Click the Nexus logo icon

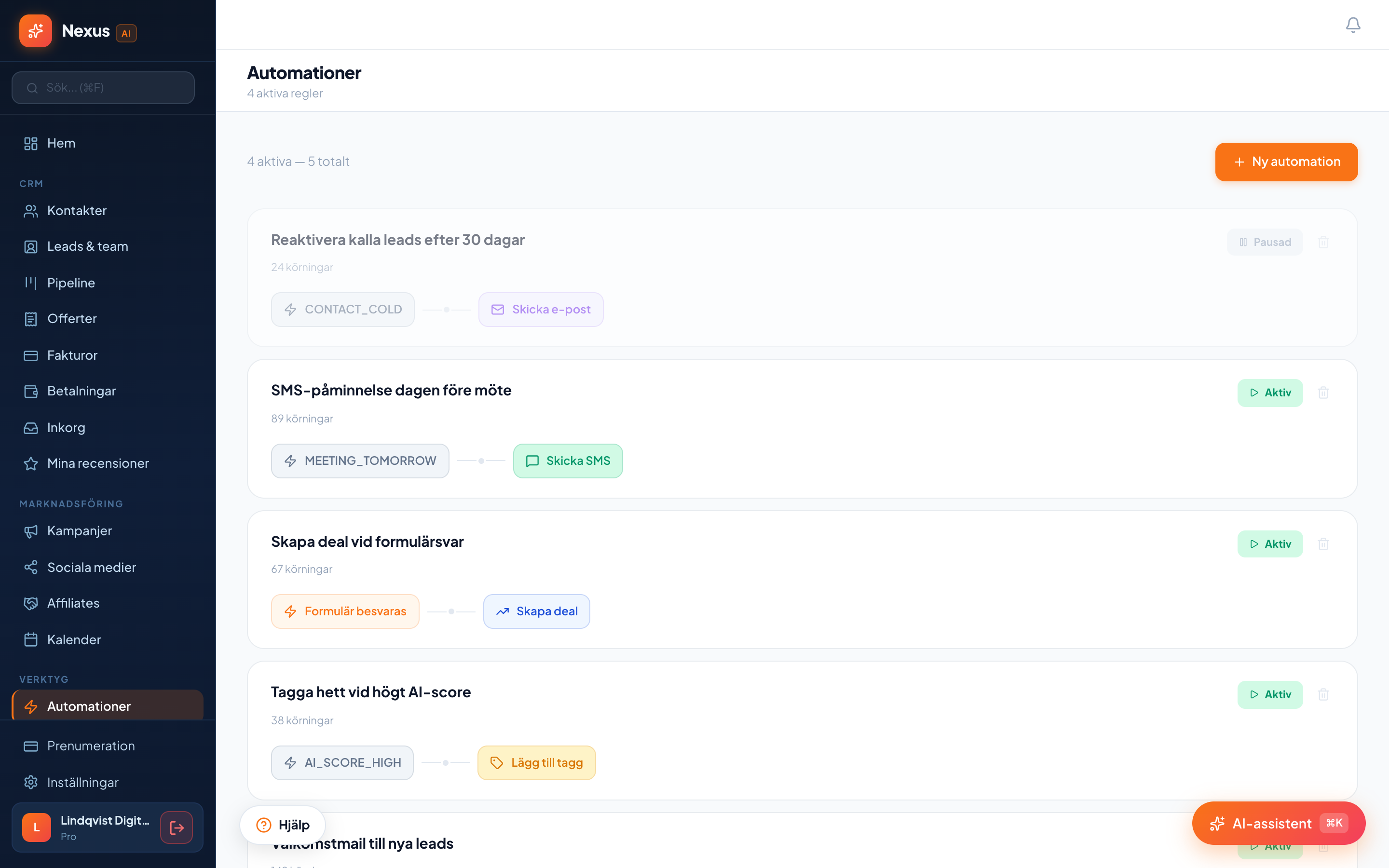coord(36,30)
